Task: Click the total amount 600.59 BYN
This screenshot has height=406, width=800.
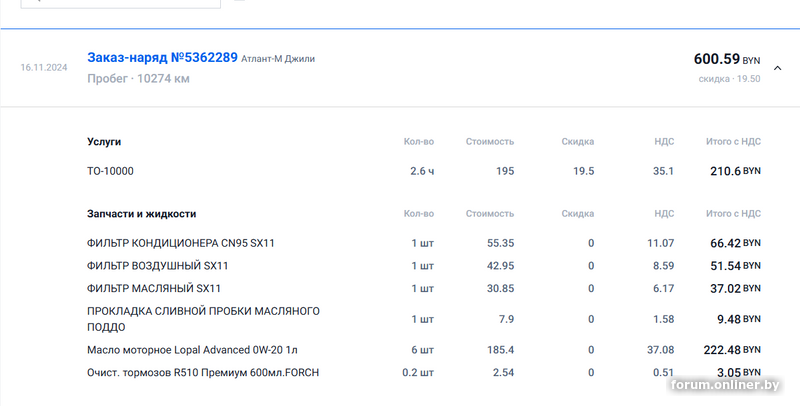Action: coord(727,60)
